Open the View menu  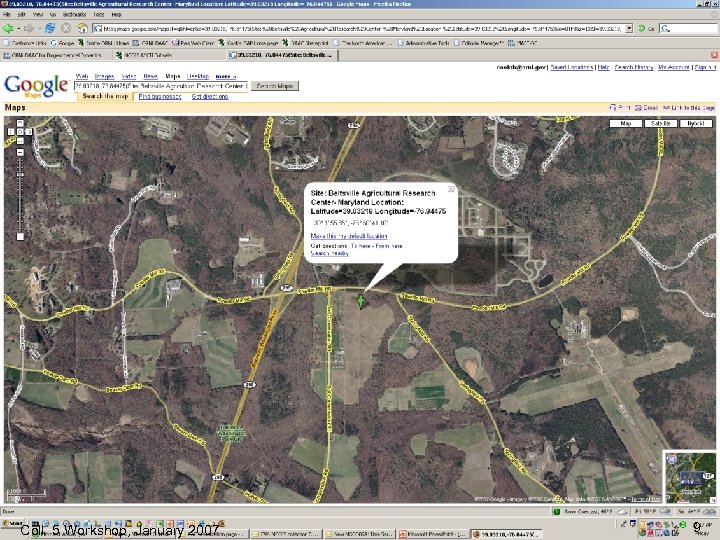[x=38, y=15]
